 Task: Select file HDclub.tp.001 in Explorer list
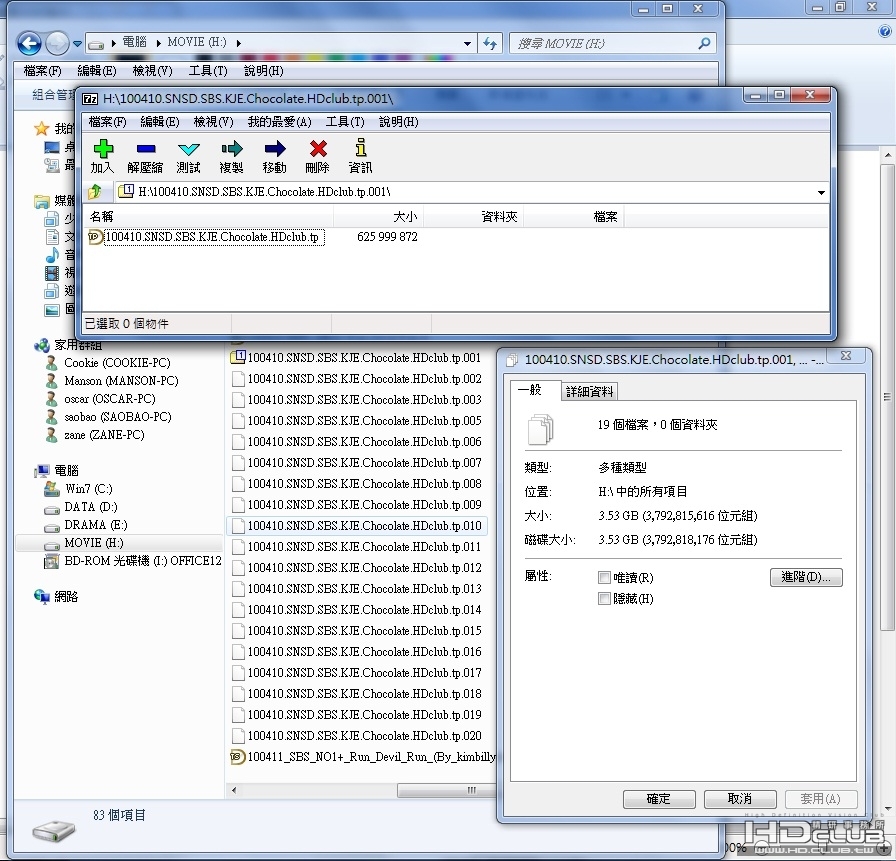[x=356, y=358]
